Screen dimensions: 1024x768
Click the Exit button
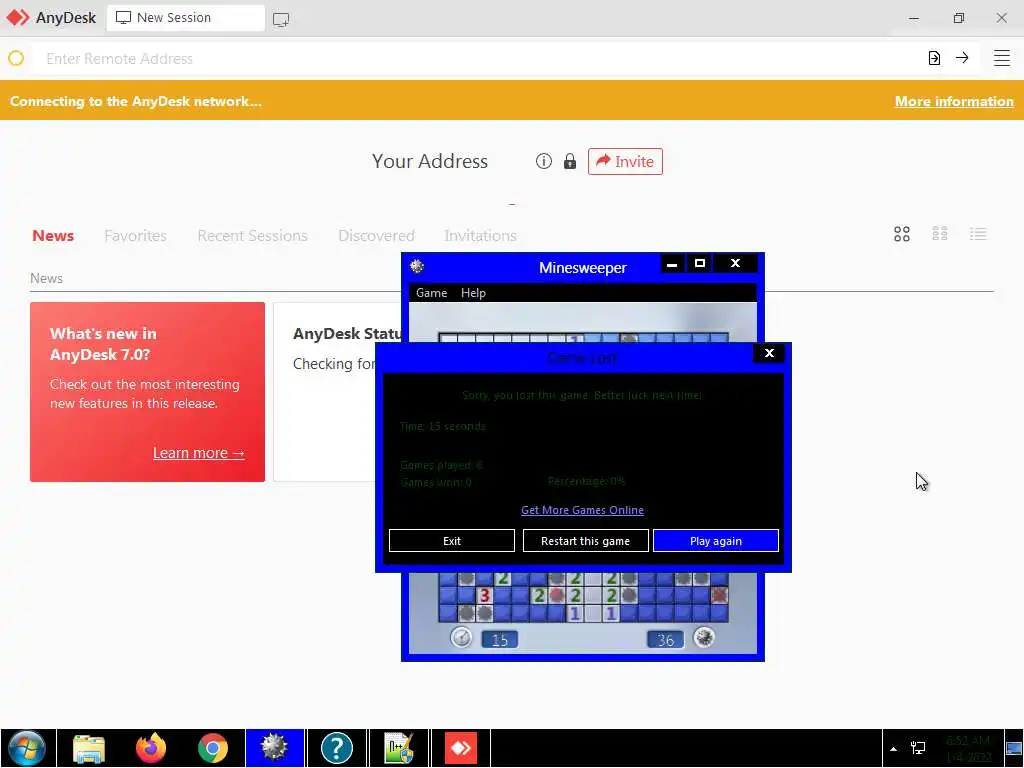pyautogui.click(x=452, y=541)
